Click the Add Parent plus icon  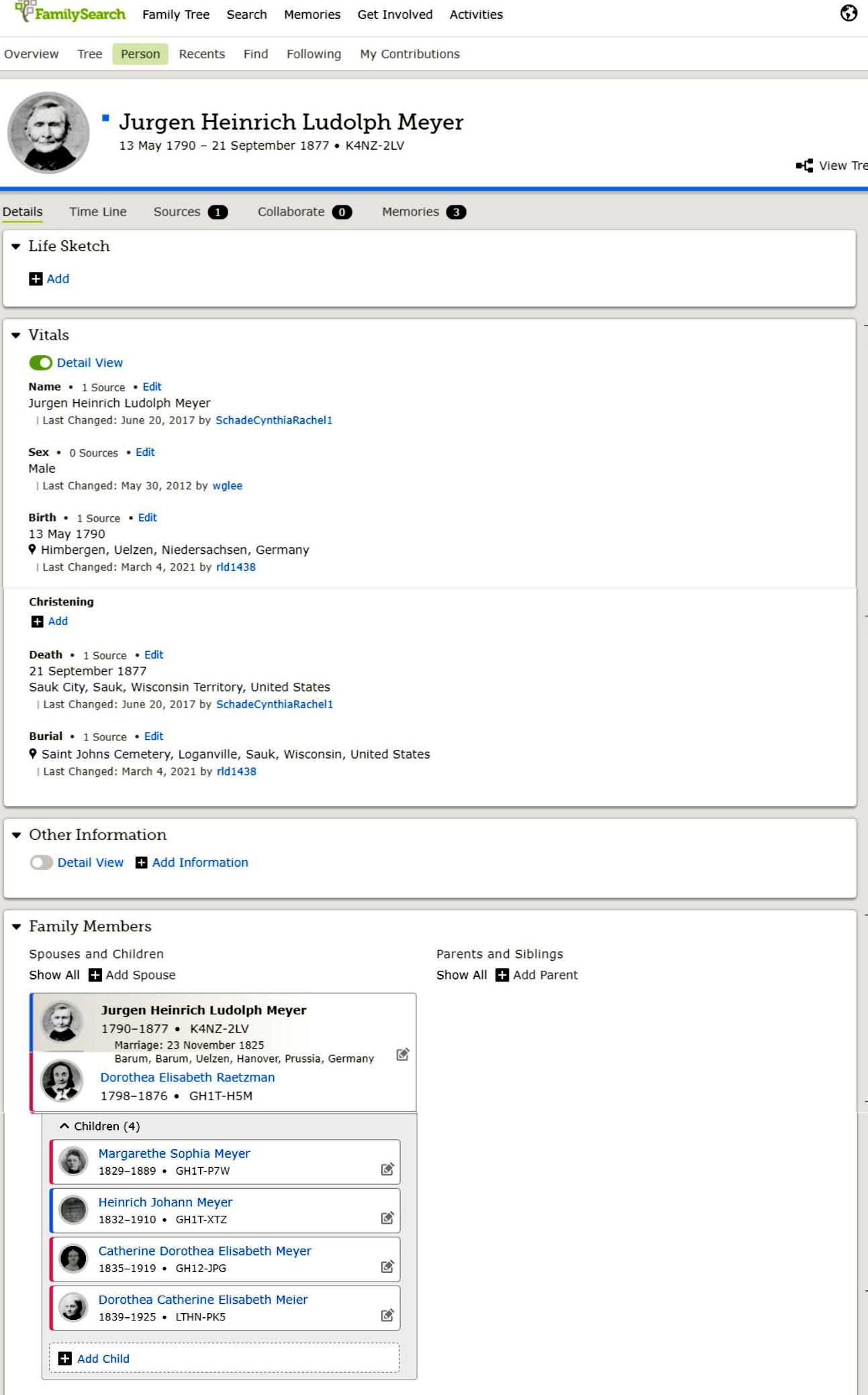[502, 975]
